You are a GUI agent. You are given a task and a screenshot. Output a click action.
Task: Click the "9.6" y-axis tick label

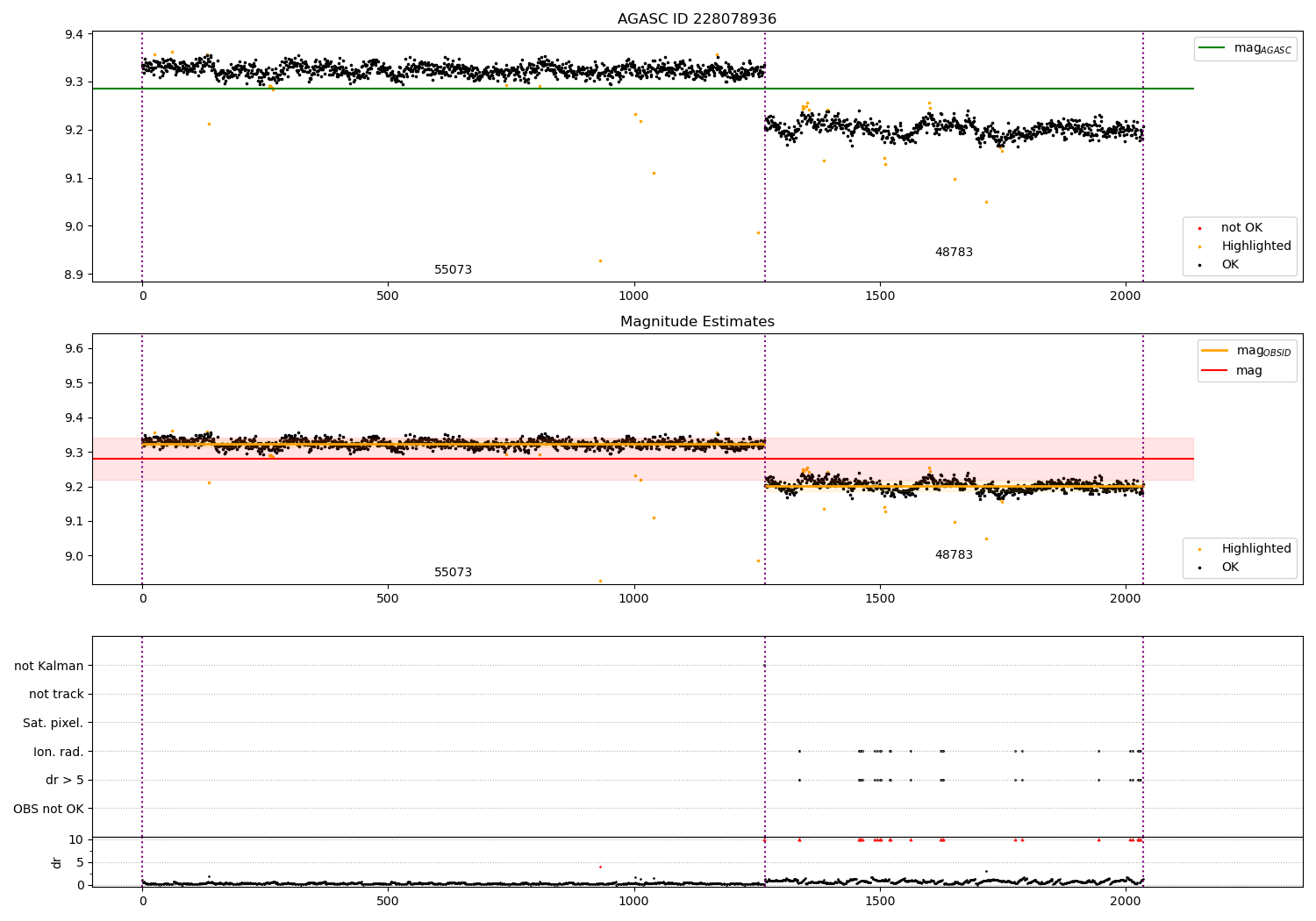click(x=75, y=349)
